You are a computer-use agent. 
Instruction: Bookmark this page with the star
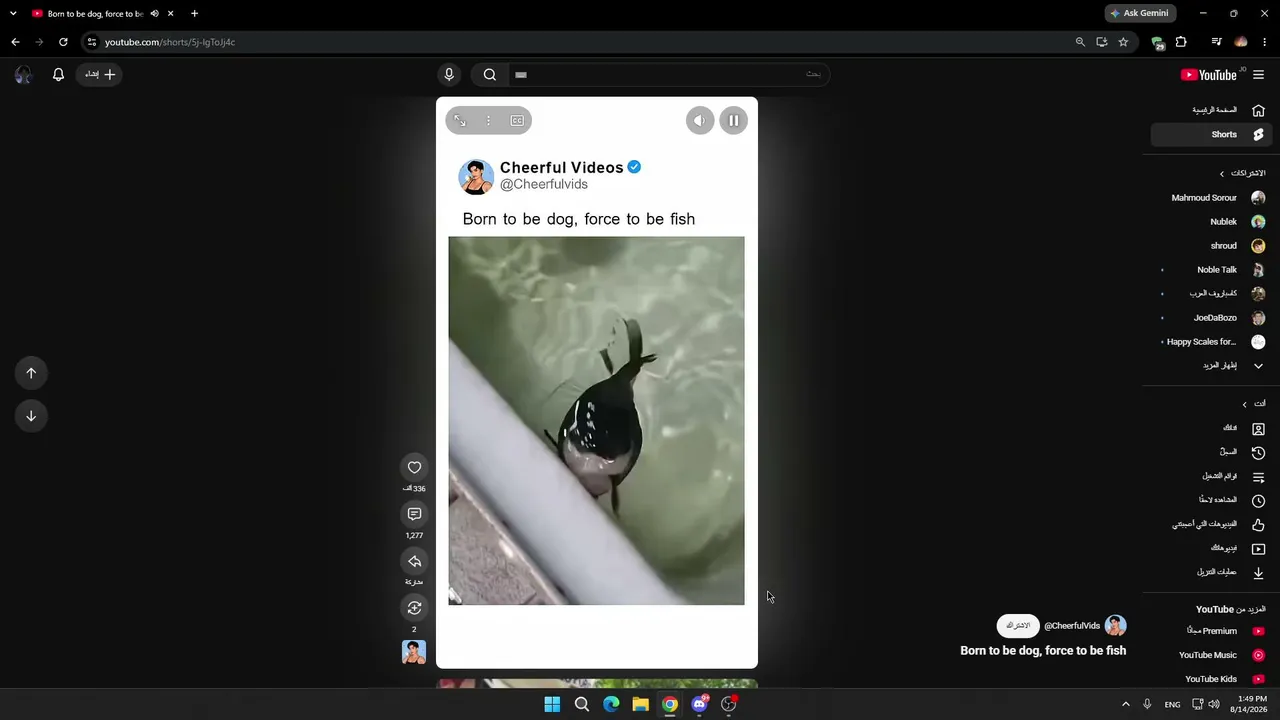coord(1123,42)
